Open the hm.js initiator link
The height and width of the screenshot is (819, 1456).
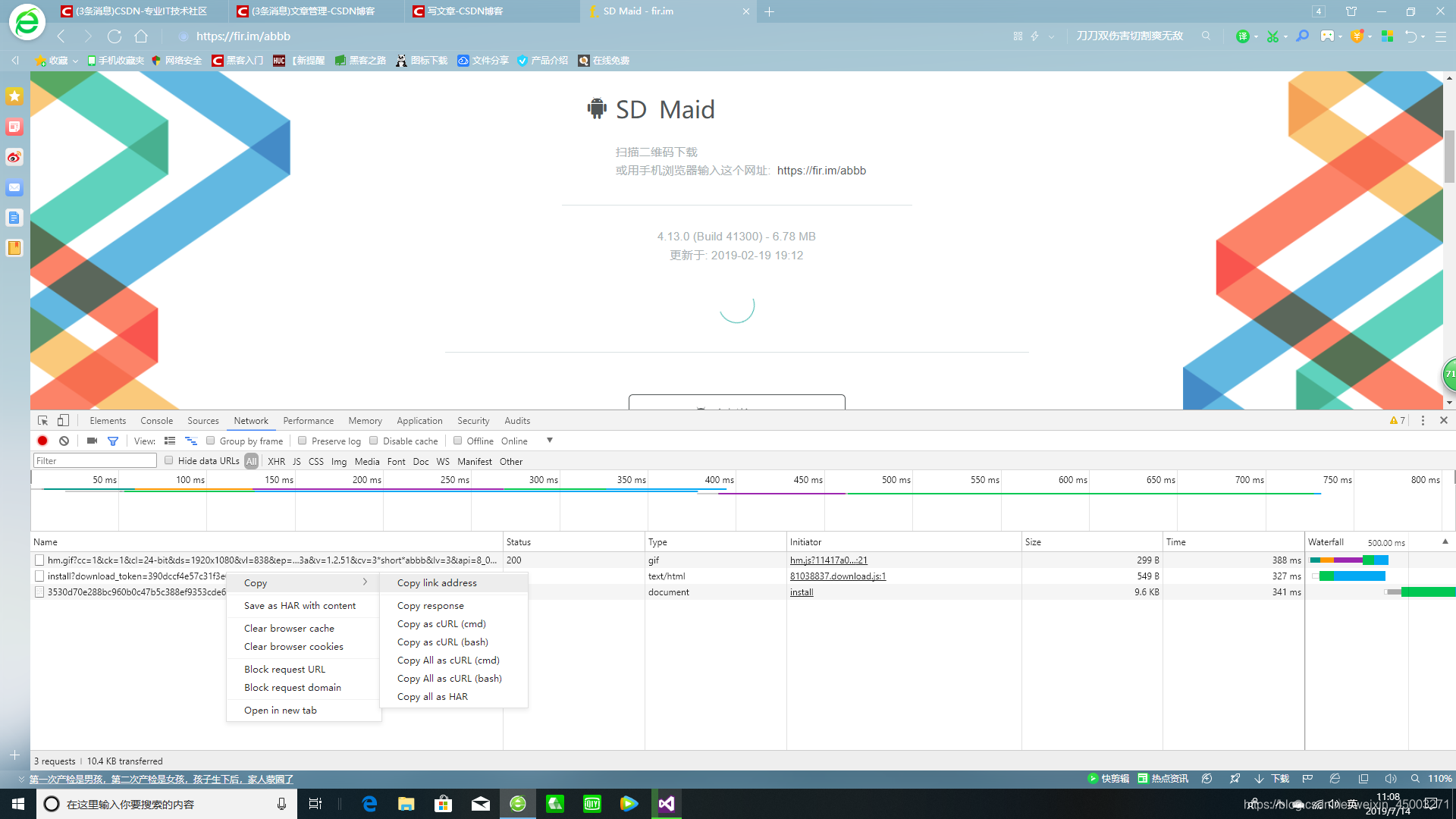point(828,560)
